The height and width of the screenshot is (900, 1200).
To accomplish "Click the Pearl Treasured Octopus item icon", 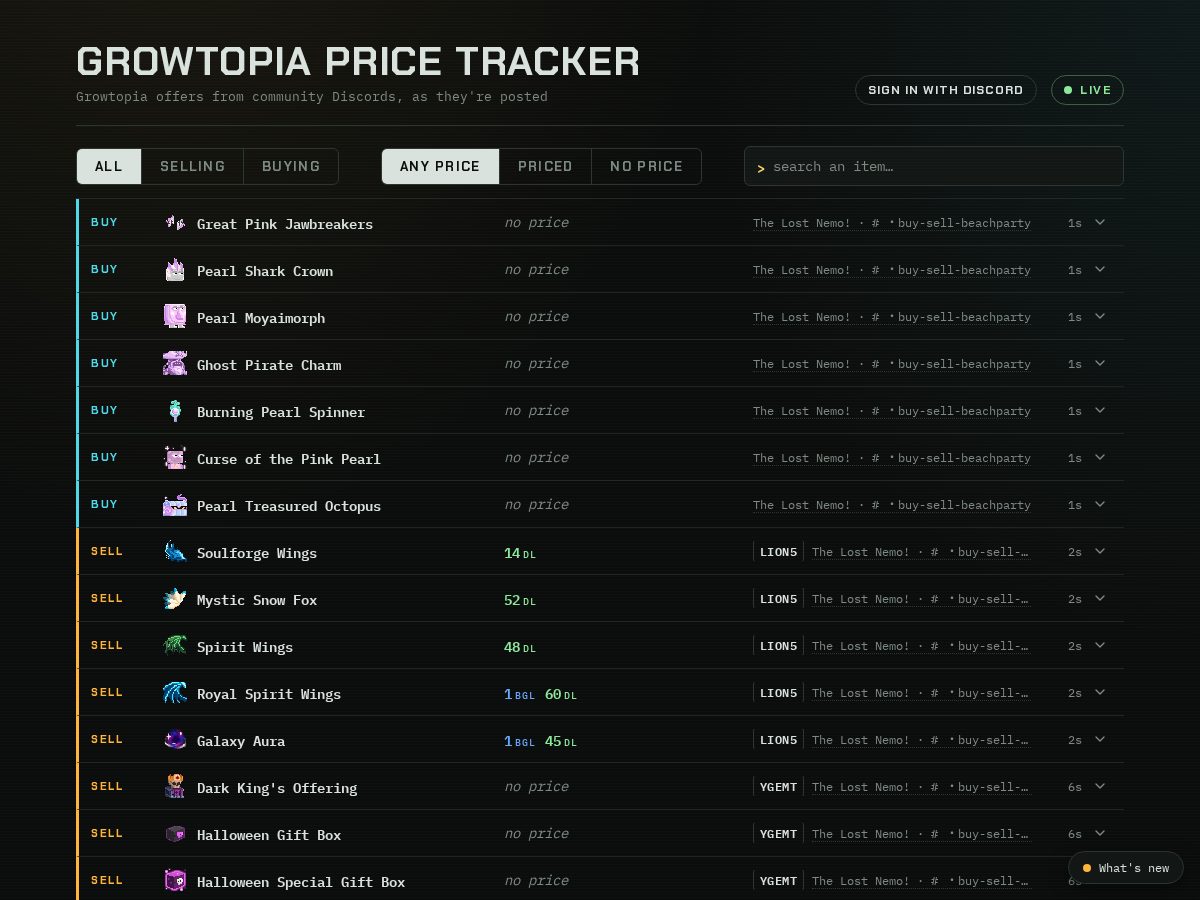I will click(x=175, y=505).
